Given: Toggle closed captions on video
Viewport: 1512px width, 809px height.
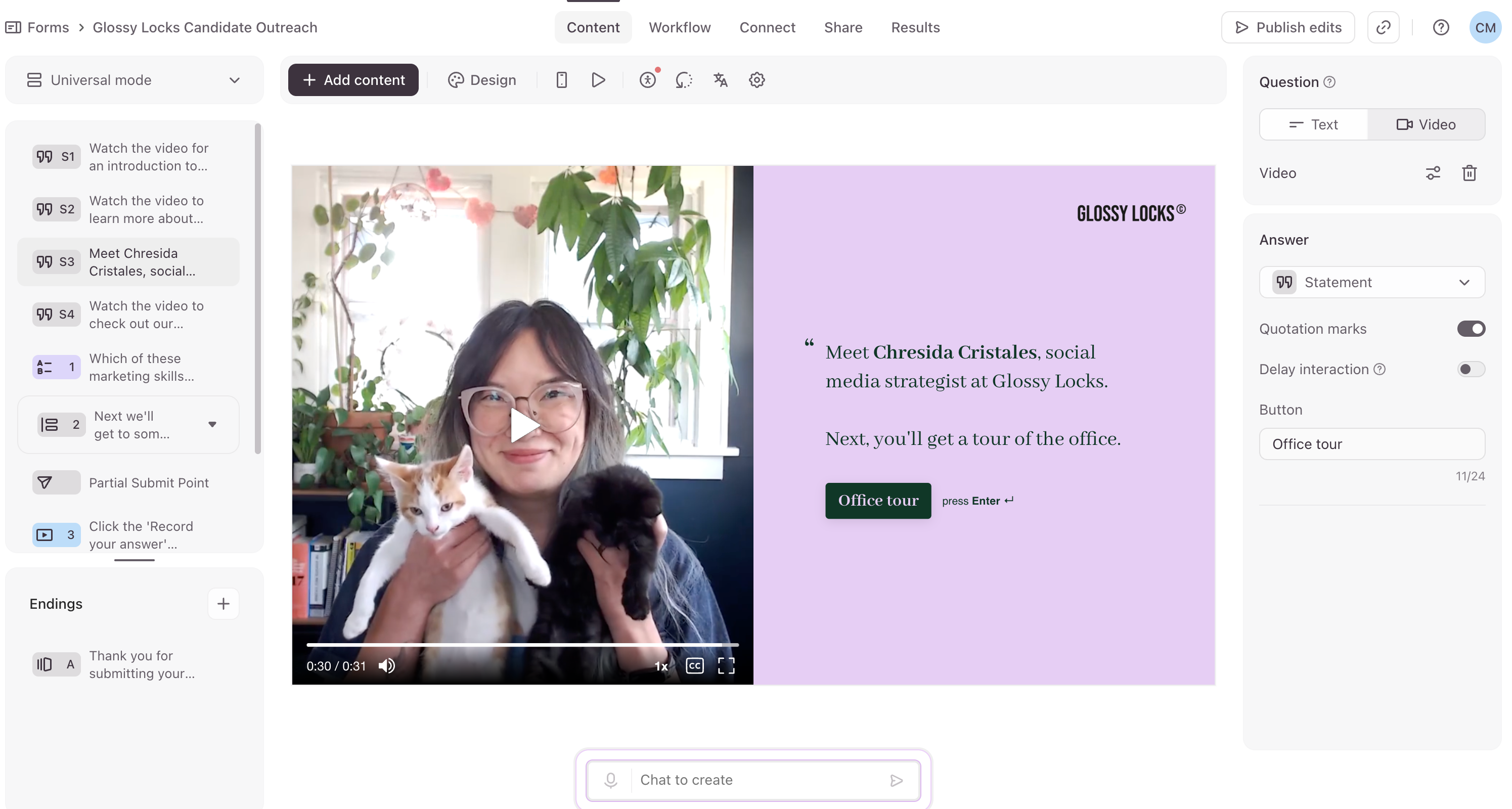Looking at the screenshot, I should [x=694, y=666].
